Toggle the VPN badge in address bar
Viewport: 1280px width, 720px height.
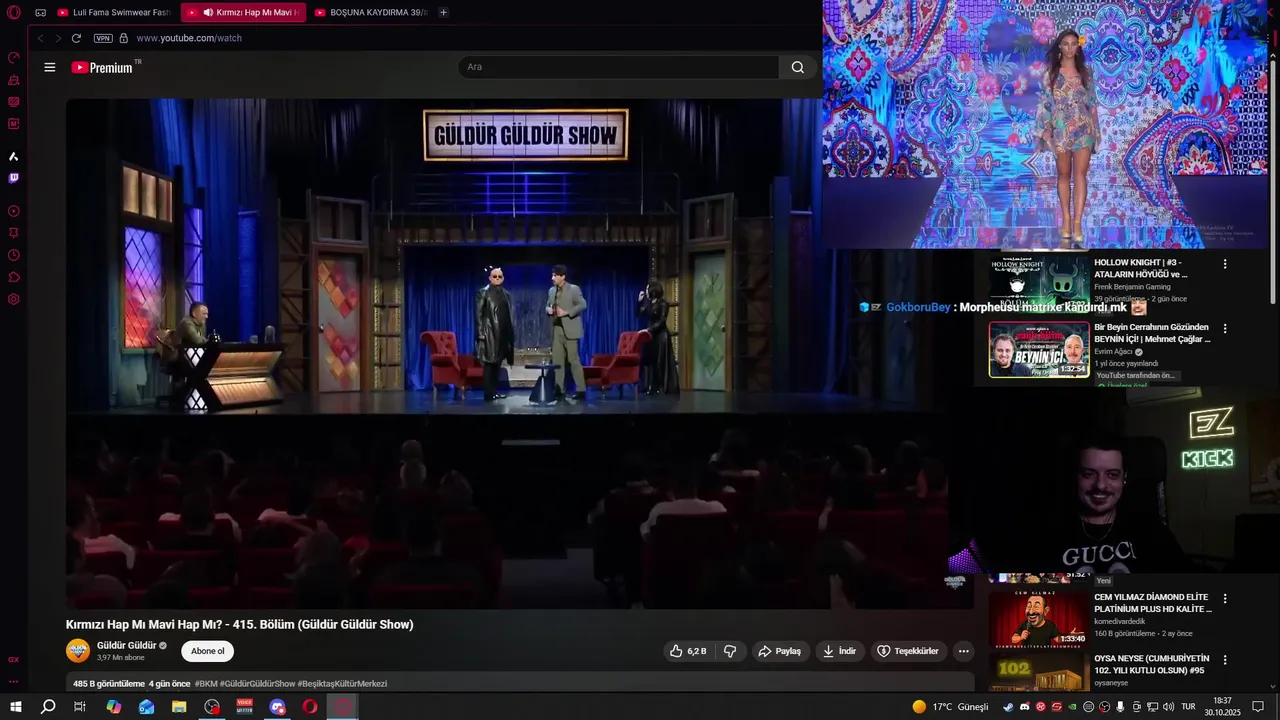pos(103,38)
